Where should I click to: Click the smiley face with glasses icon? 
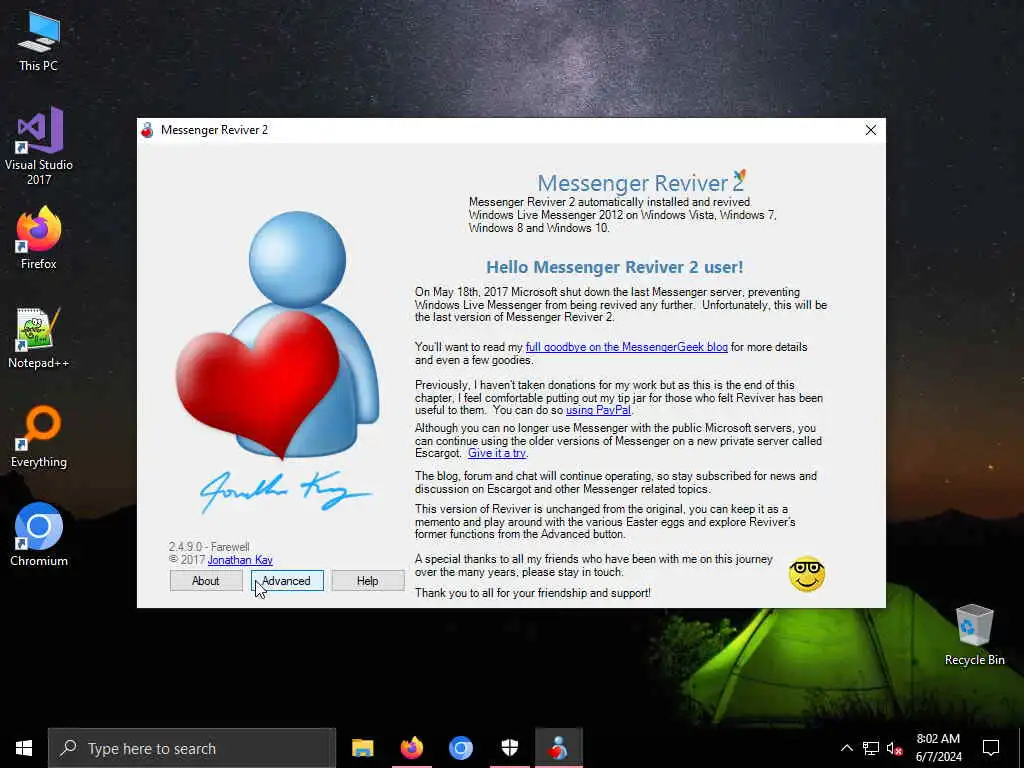point(807,574)
